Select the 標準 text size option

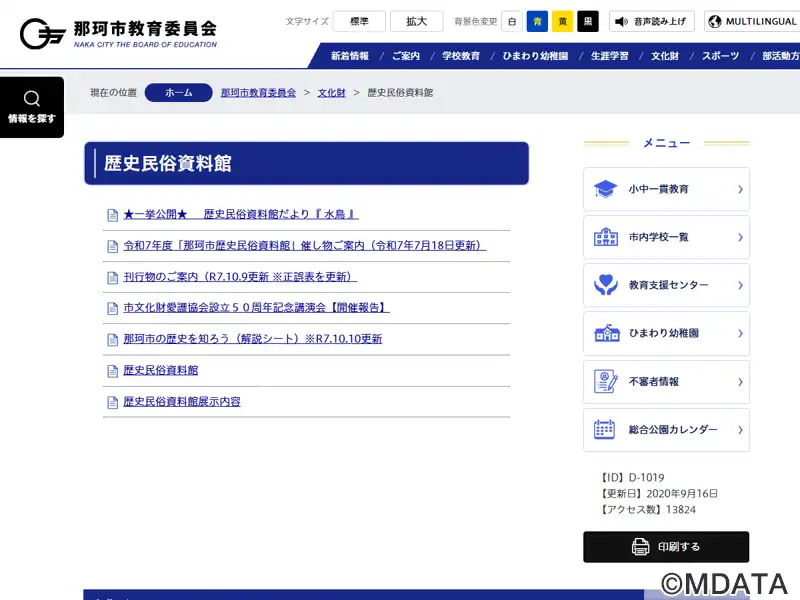pyautogui.click(x=359, y=21)
